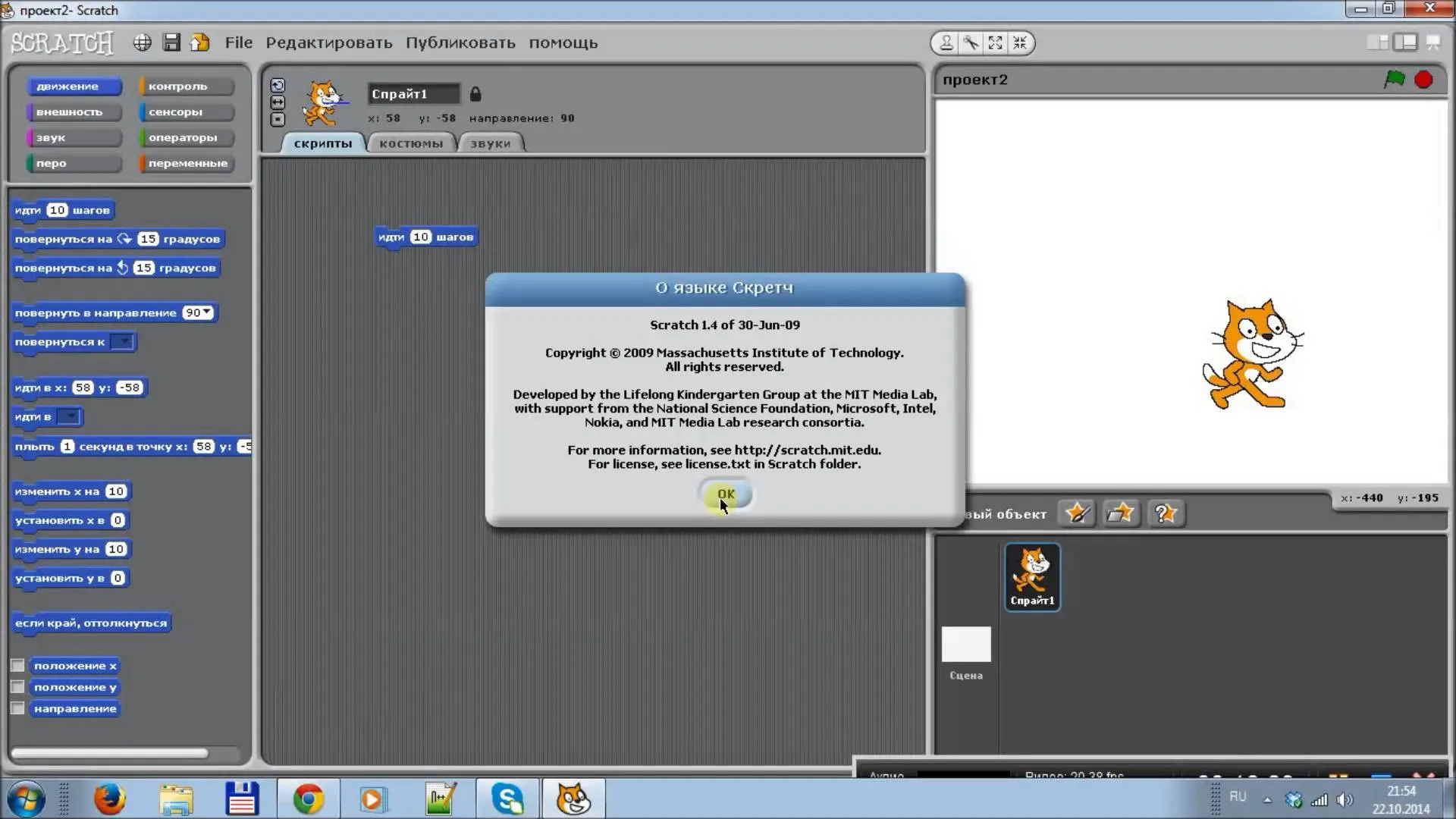Open Windows Explorer from the taskbar
Screen dimensions: 1456x819
tap(177, 799)
